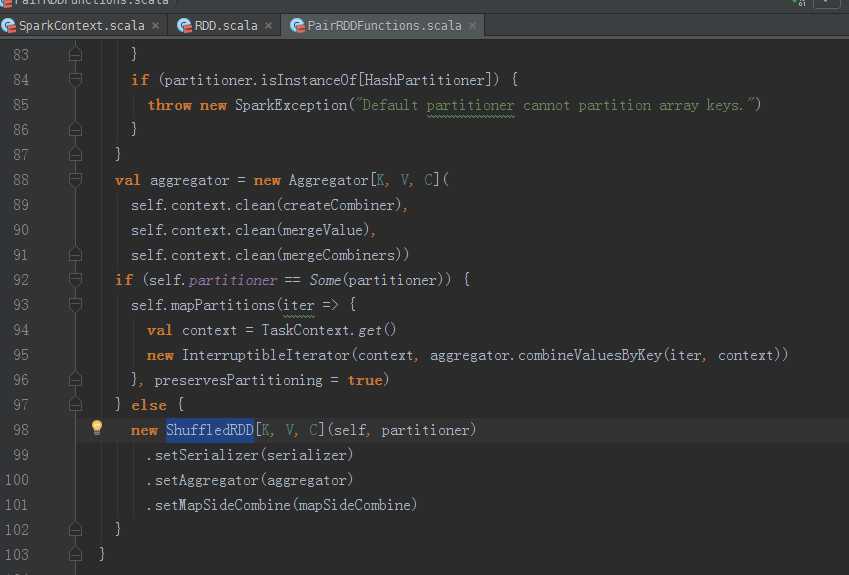Screen dimensions: 849x575
Task: Click line number 94 in the gutter
Action: point(21,330)
